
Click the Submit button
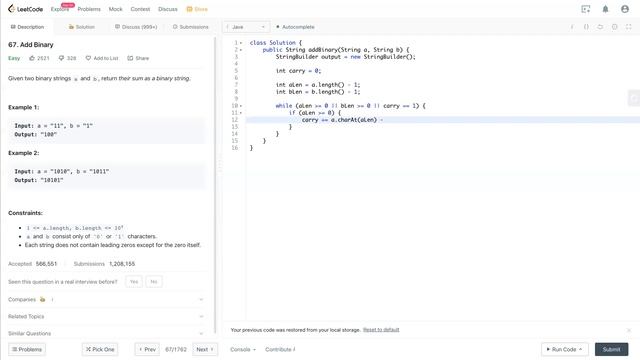pos(611,349)
